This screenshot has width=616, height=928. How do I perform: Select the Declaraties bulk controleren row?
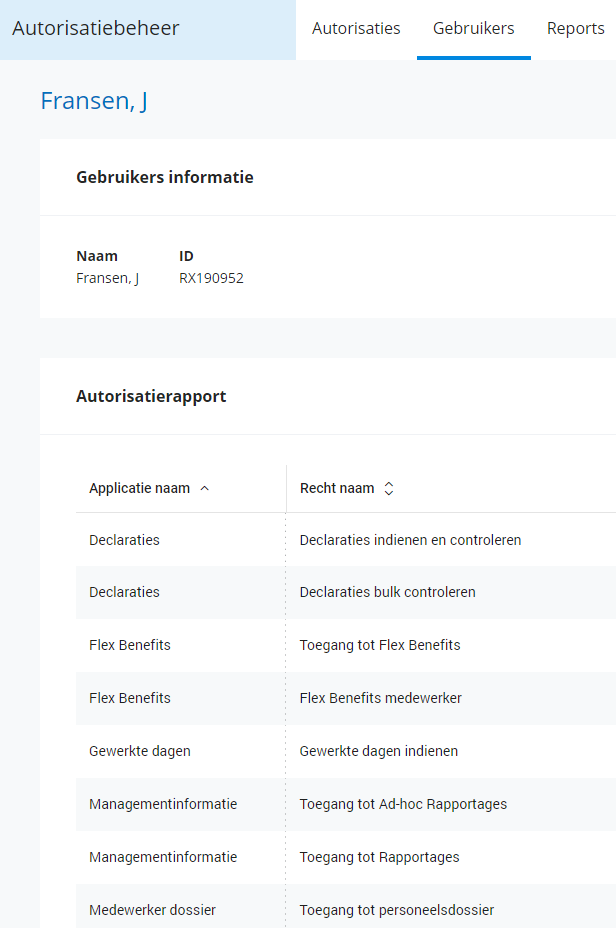pos(387,592)
